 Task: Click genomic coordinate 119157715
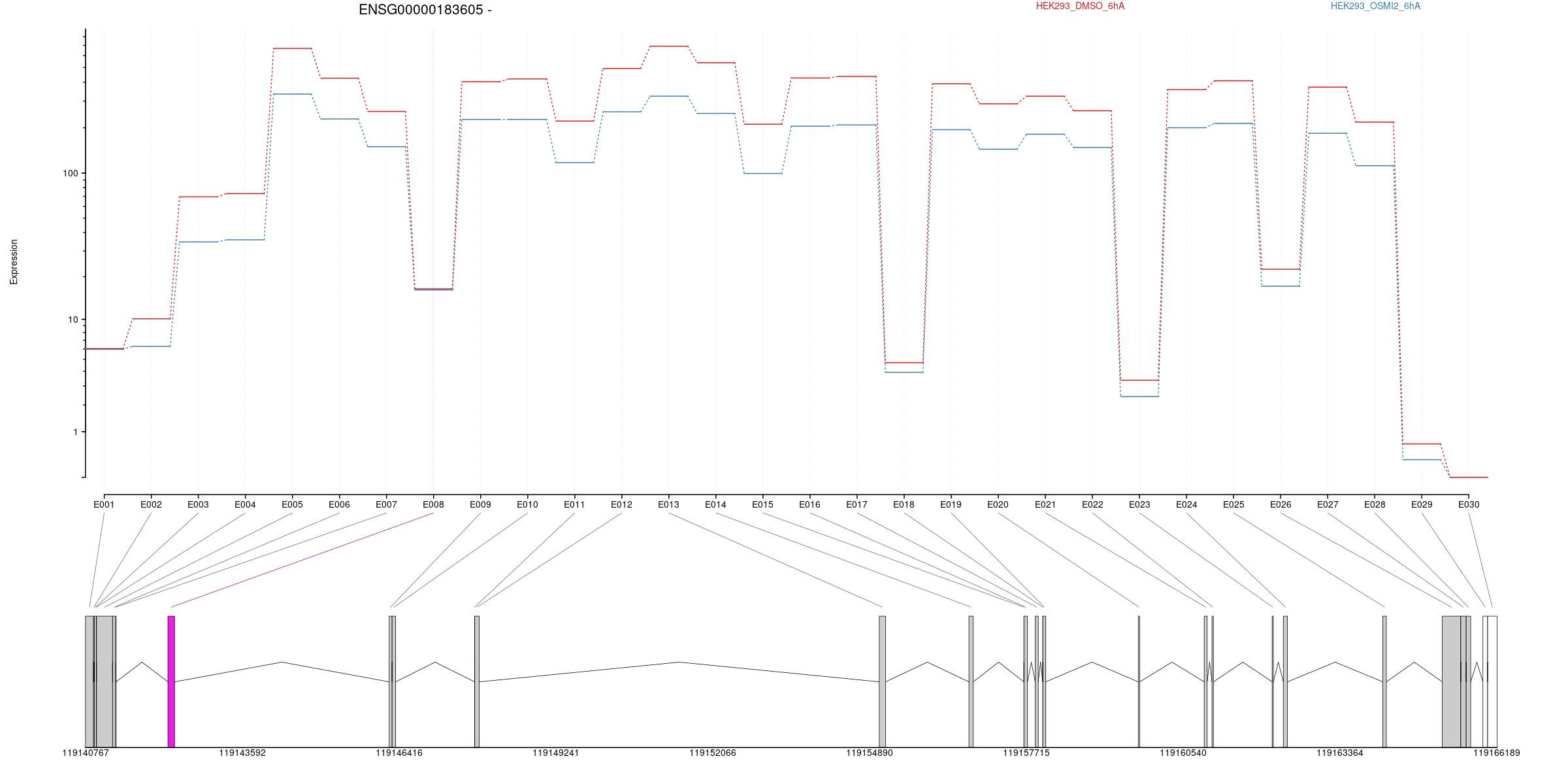tap(1026, 753)
